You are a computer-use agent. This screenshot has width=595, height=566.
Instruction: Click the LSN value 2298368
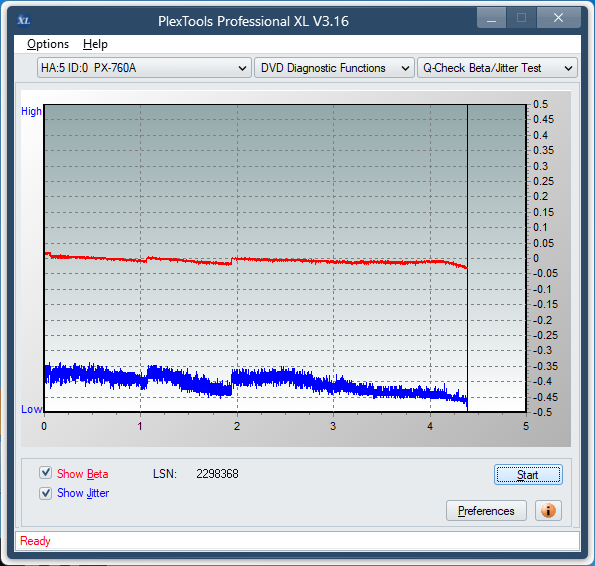coord(217,473)
